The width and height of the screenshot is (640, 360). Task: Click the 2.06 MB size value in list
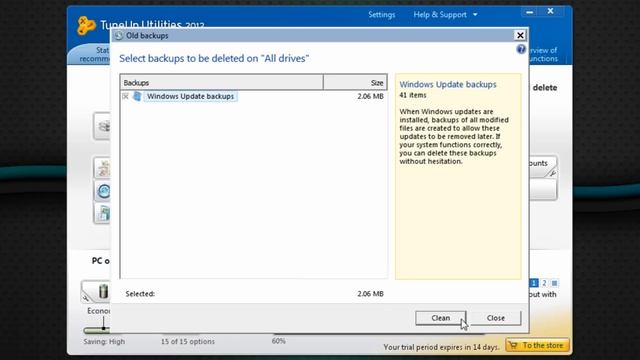coord(370,96)
